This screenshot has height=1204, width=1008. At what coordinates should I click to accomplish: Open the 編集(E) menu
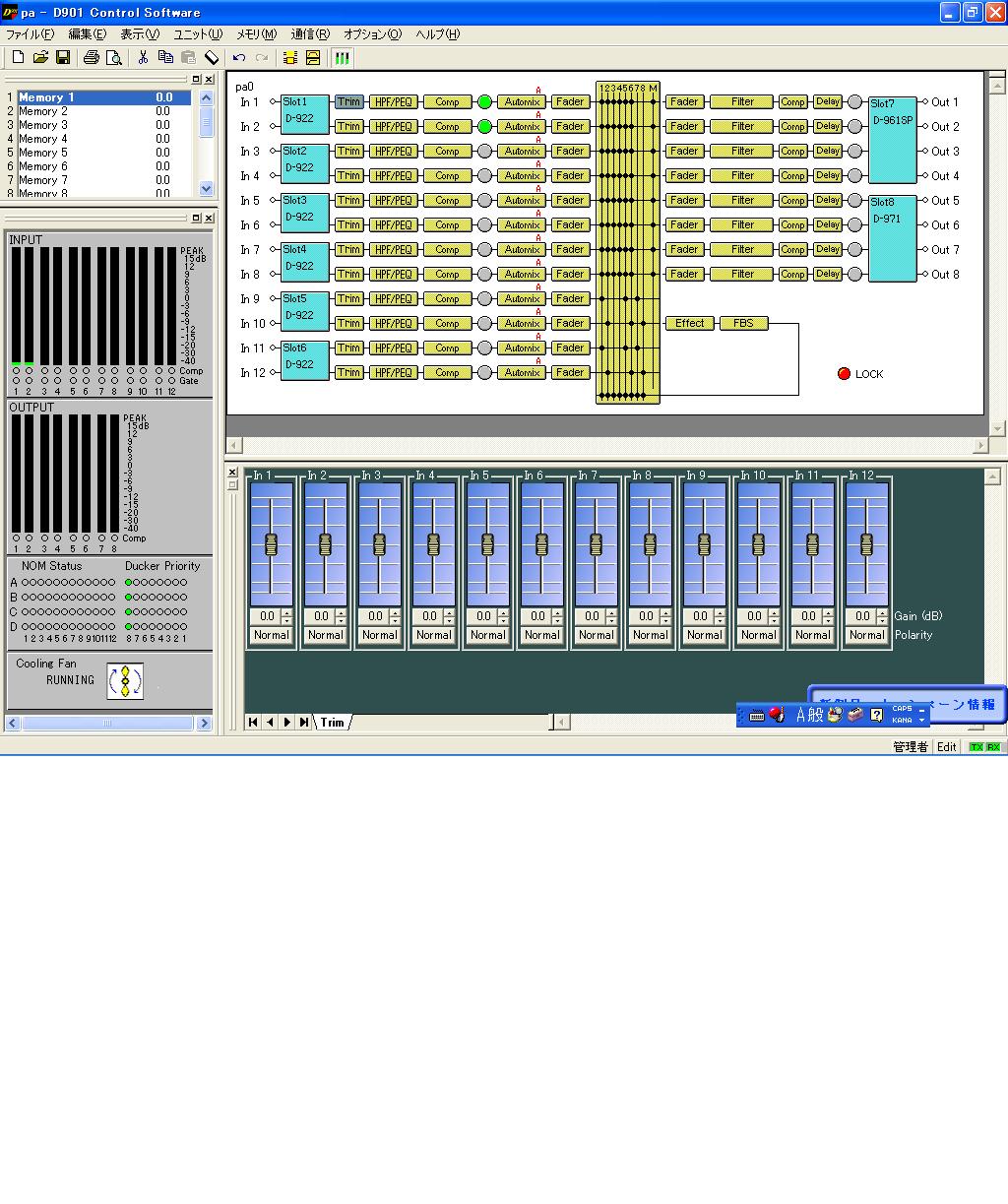88,33
